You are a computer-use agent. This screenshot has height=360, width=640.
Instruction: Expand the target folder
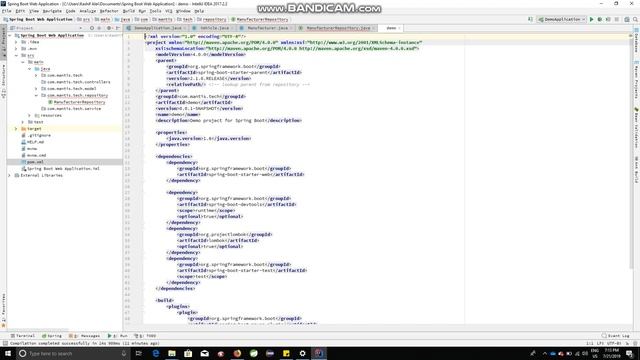click(x=16, y=129)
